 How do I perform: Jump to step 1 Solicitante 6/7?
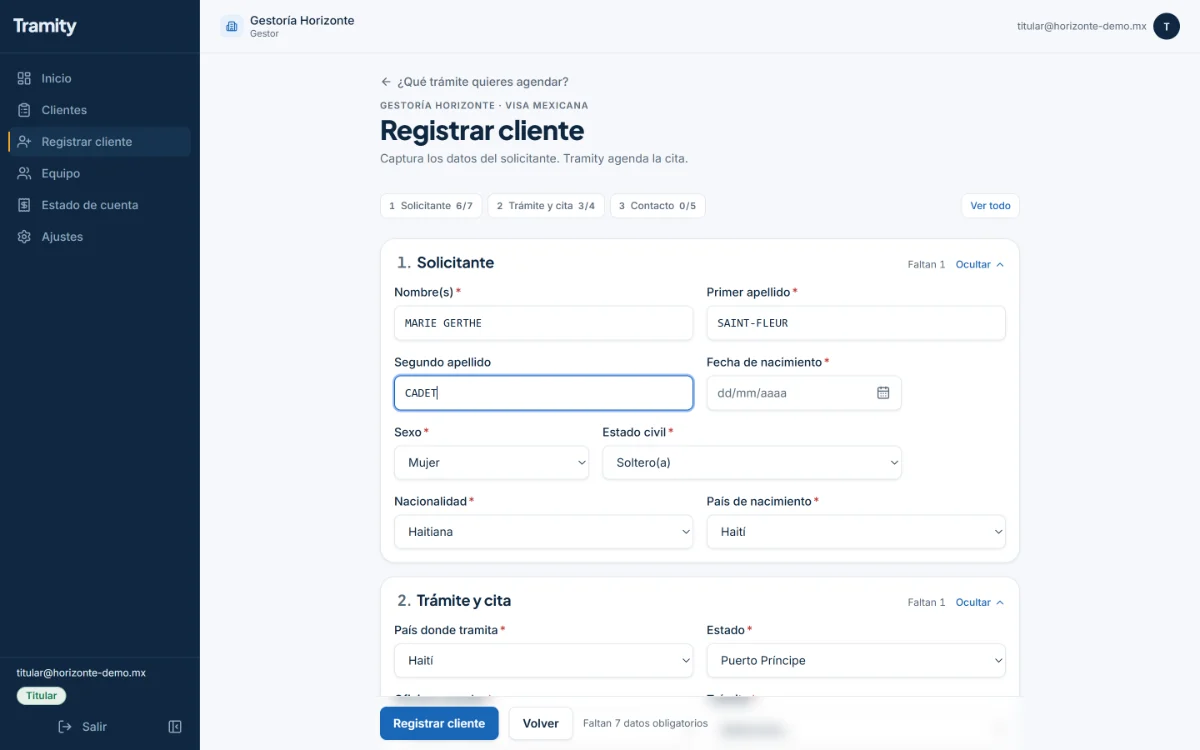(431, 206)
